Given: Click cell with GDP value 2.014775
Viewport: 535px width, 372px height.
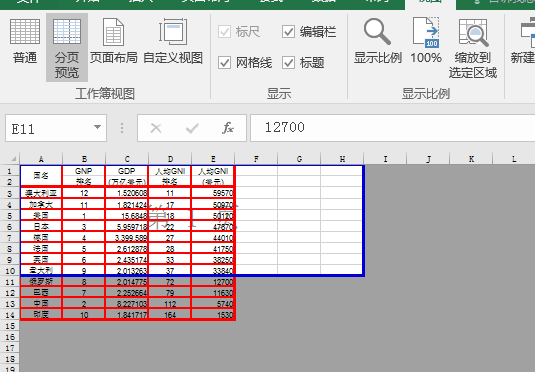Looking at the screenshot, I should pyautogui.click(x=127, y=282).
